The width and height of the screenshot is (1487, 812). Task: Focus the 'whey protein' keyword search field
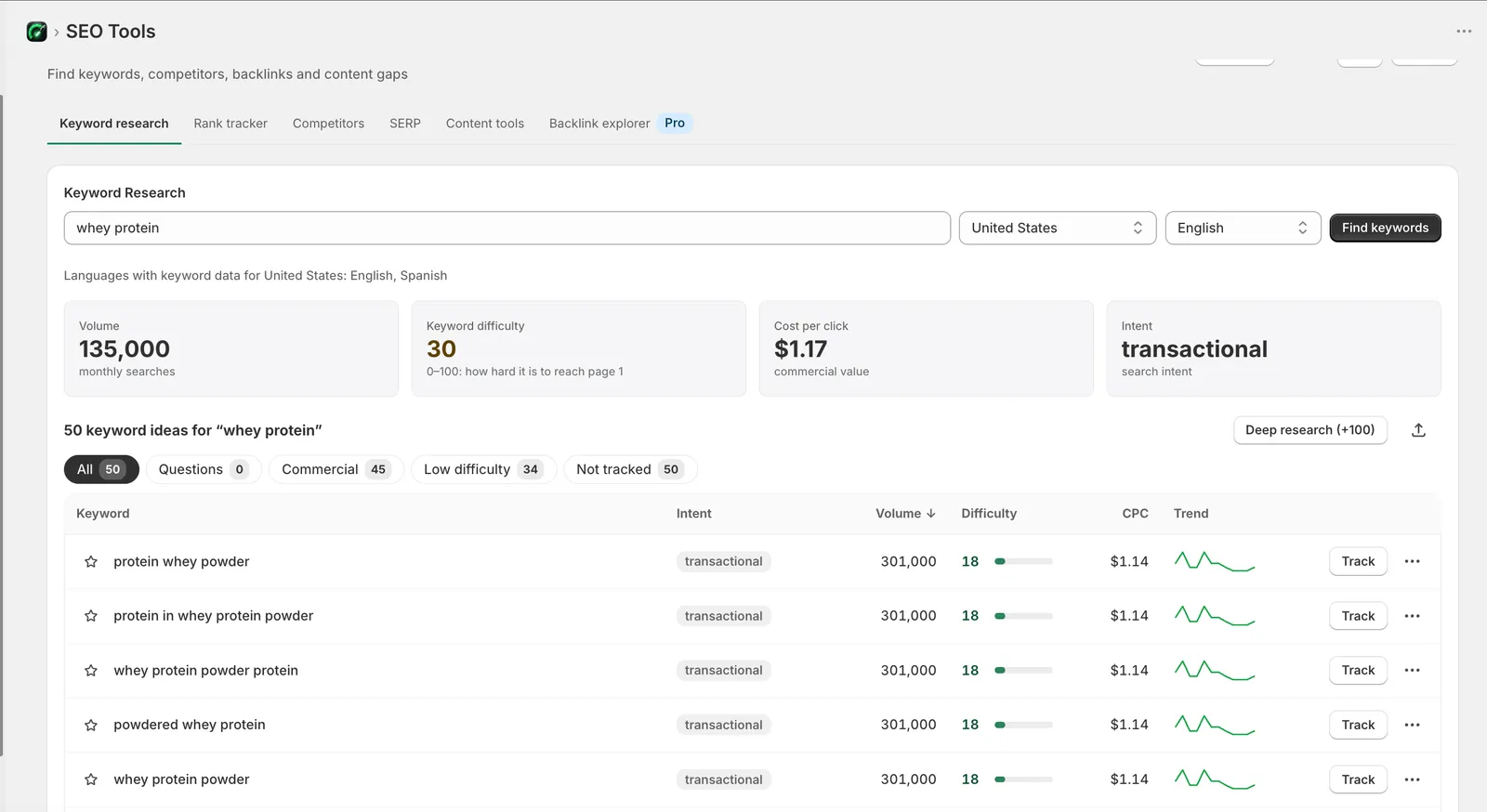[x=507, y=228]
